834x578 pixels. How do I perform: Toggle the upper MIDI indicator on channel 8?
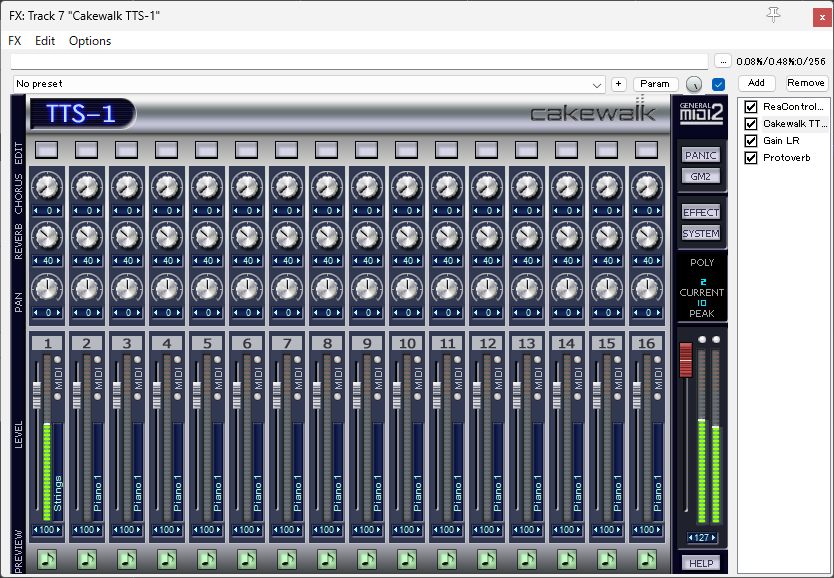pos(337,360)
